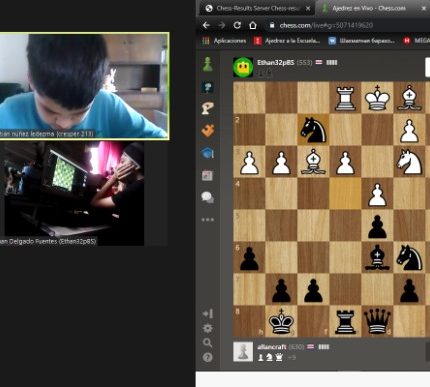Go back to the previous page
This screenshot has width=430, height=387.
[206, 25]
